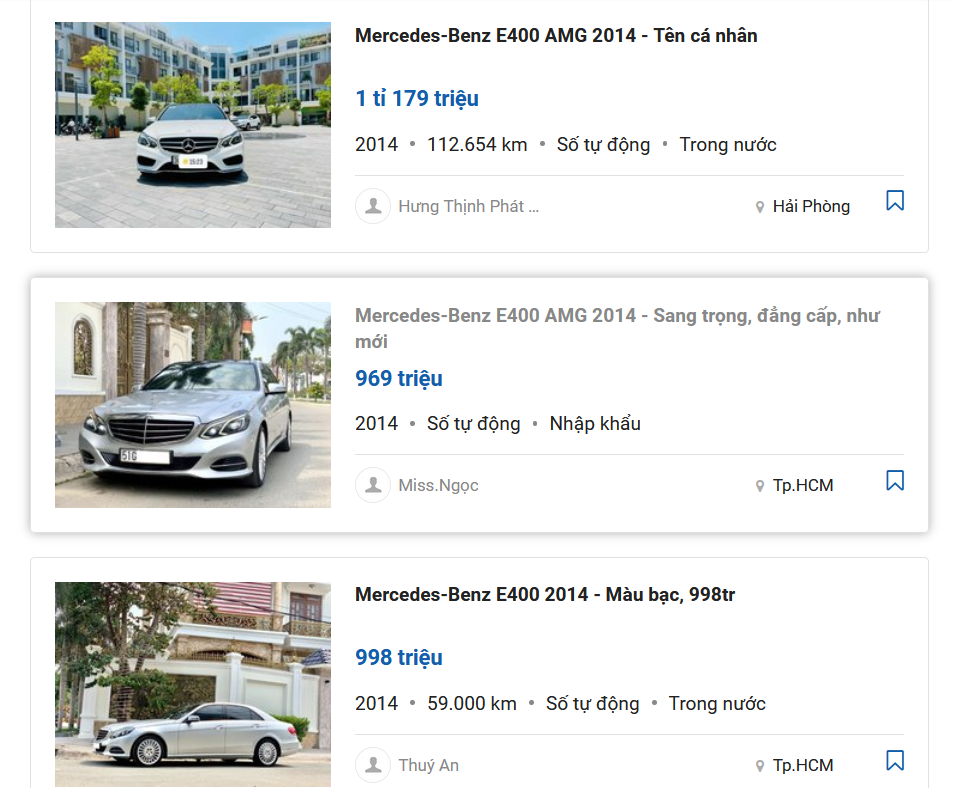This screenshot has width=953, height=788.
Task: Click Miss.Ngọc seller avatar icon
Action: 373,485
